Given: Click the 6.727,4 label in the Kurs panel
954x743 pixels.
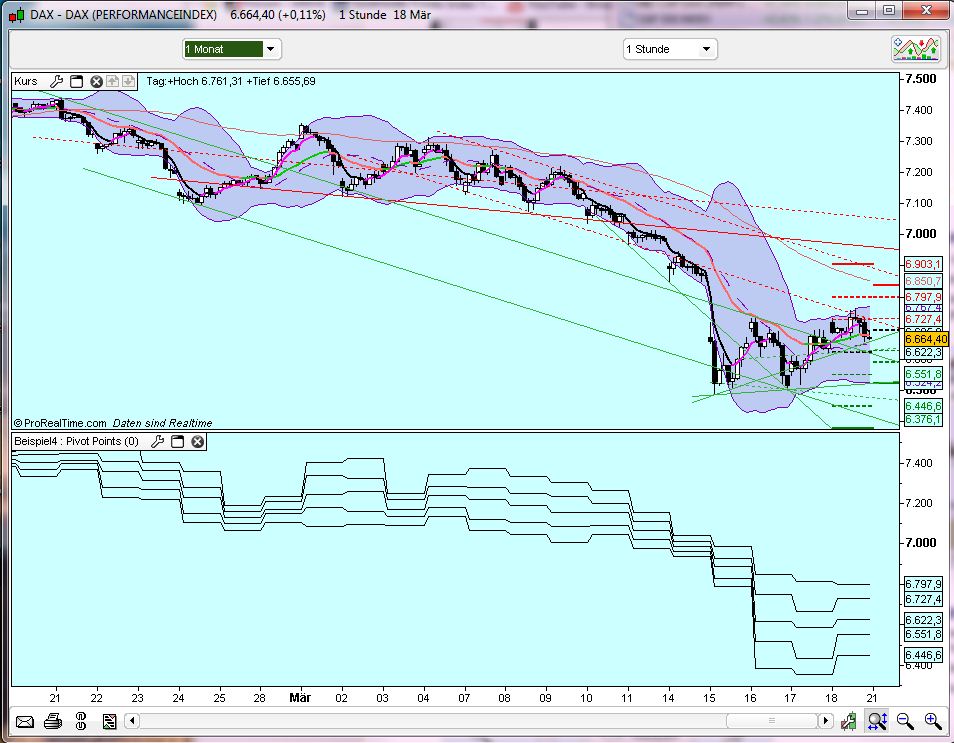Looking at the screenshot, I should [923, 319].
